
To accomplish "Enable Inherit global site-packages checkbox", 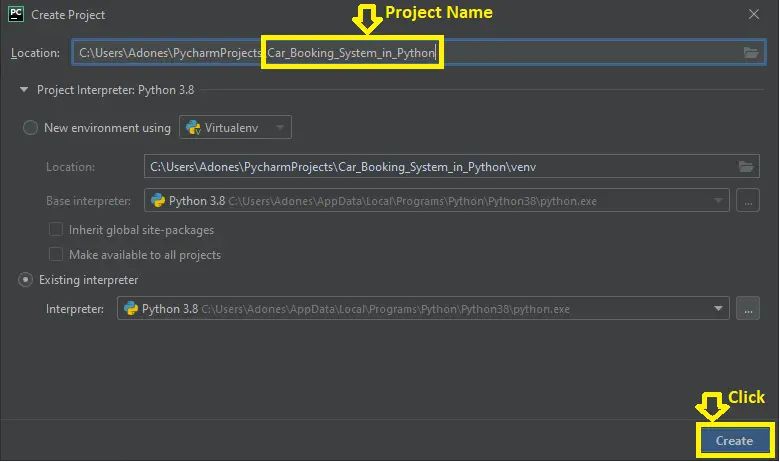I will pos(56,230).
